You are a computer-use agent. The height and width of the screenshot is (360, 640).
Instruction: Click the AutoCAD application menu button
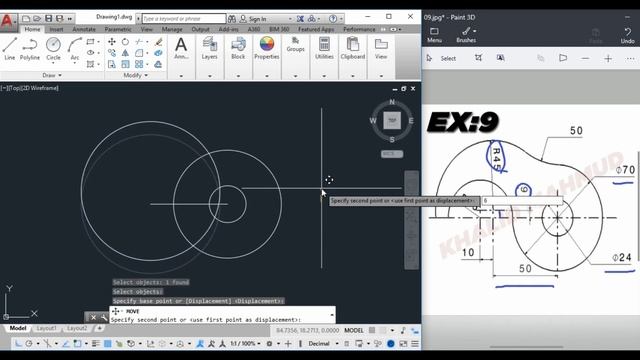[x=8, y=21]
